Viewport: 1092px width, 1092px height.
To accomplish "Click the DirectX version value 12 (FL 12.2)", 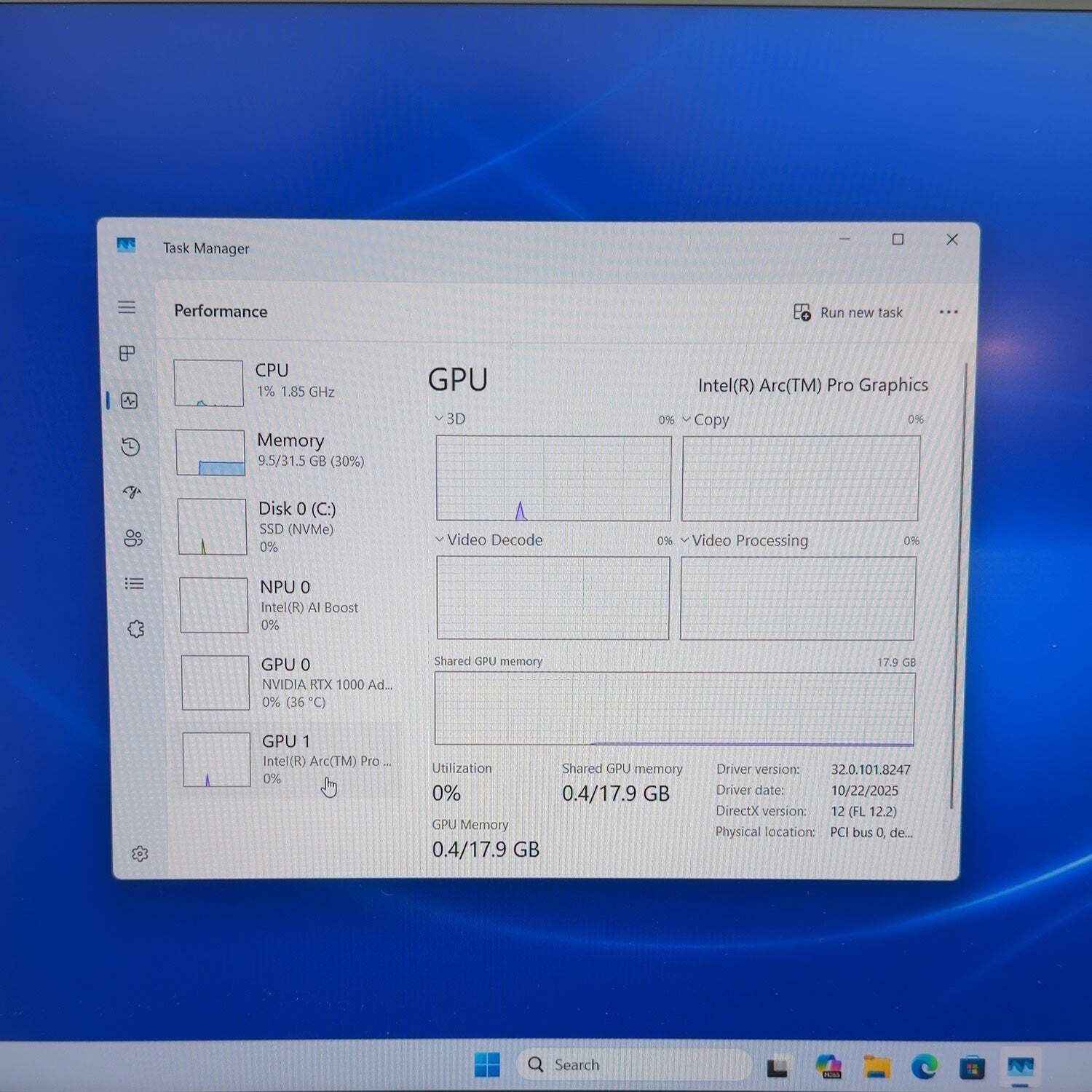I will pos(864,811).
